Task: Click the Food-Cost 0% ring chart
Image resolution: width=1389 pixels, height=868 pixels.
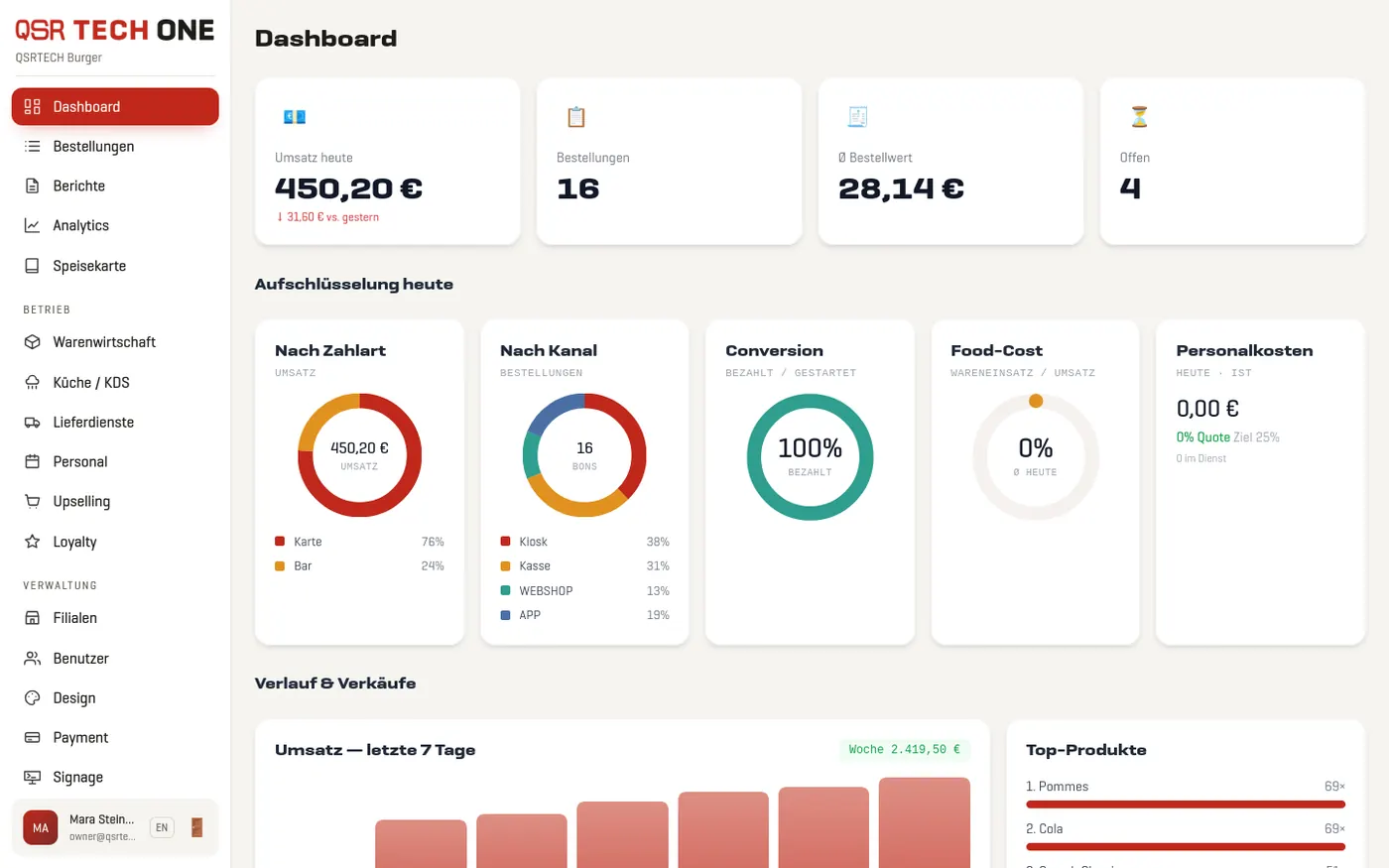Action: tap(1036, 457)
